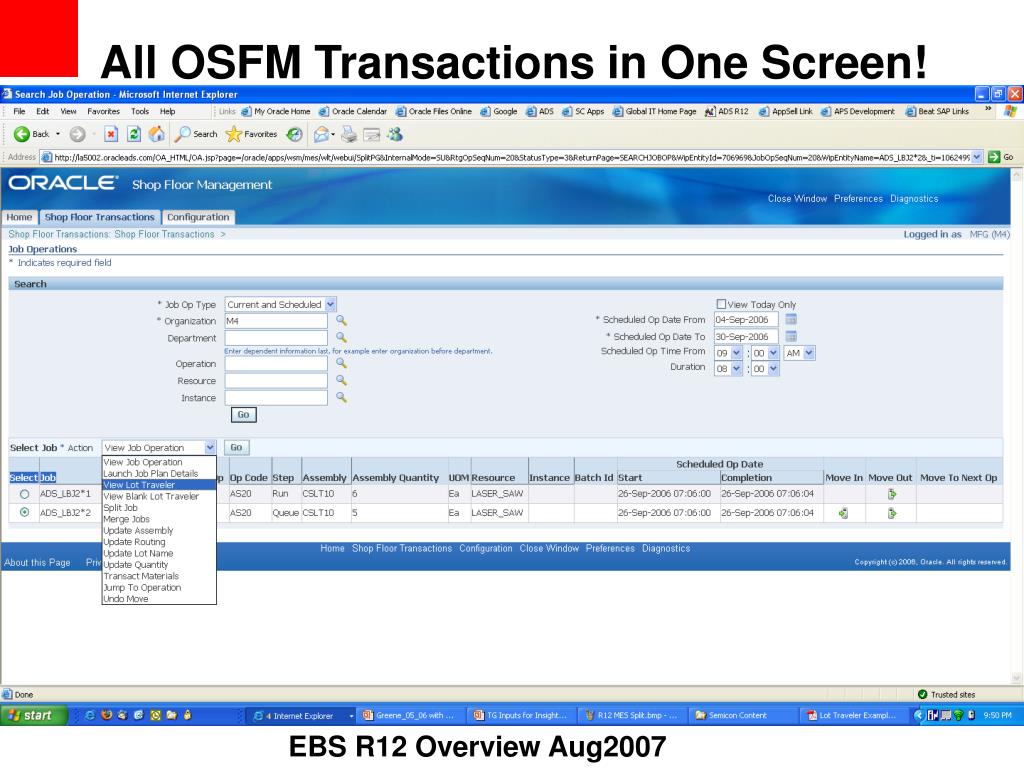Click the Windows start button
This screenshot has height=768, width=1024.
tap(34, 715)
